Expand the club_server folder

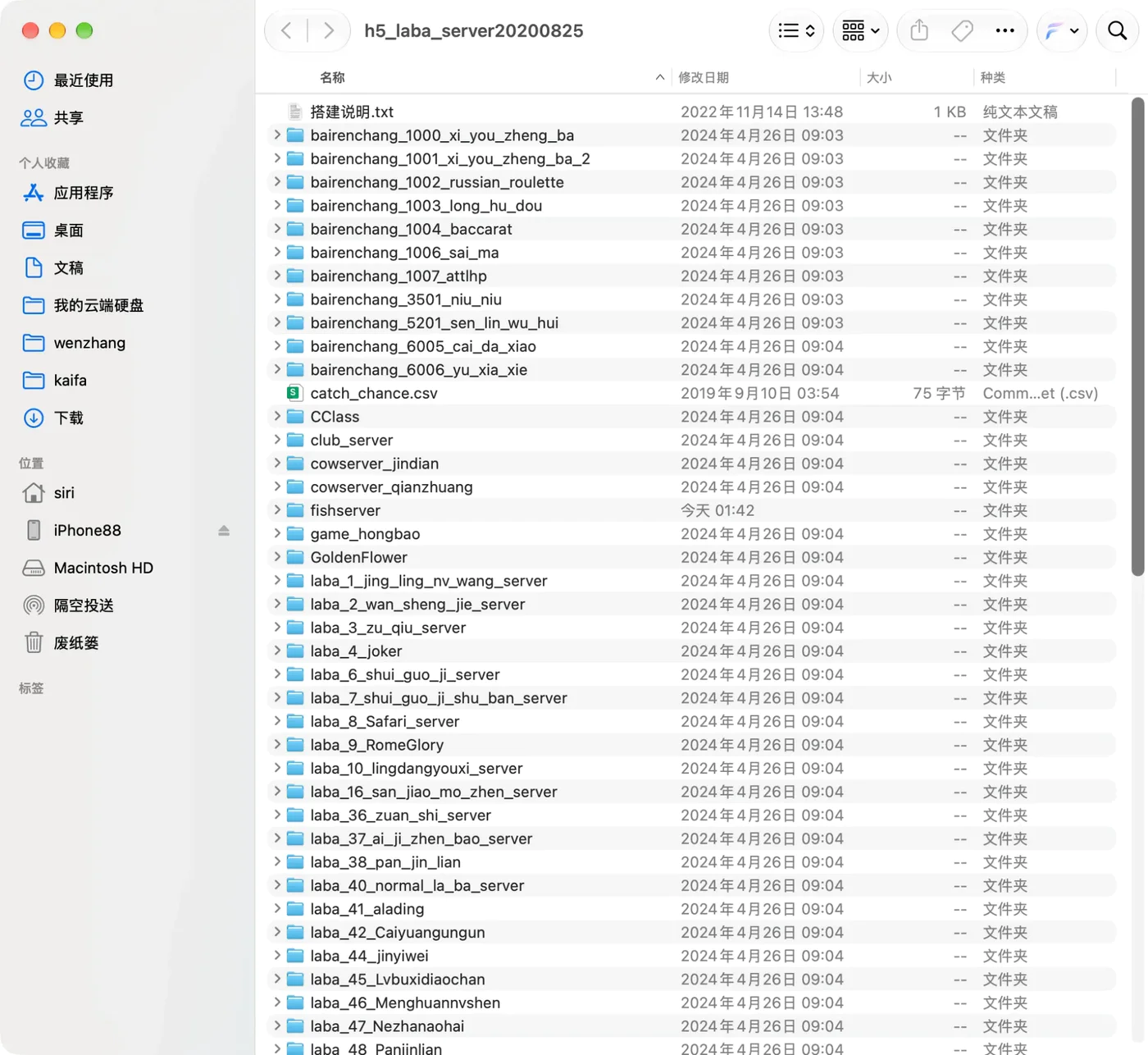click(x=277, y=440)
